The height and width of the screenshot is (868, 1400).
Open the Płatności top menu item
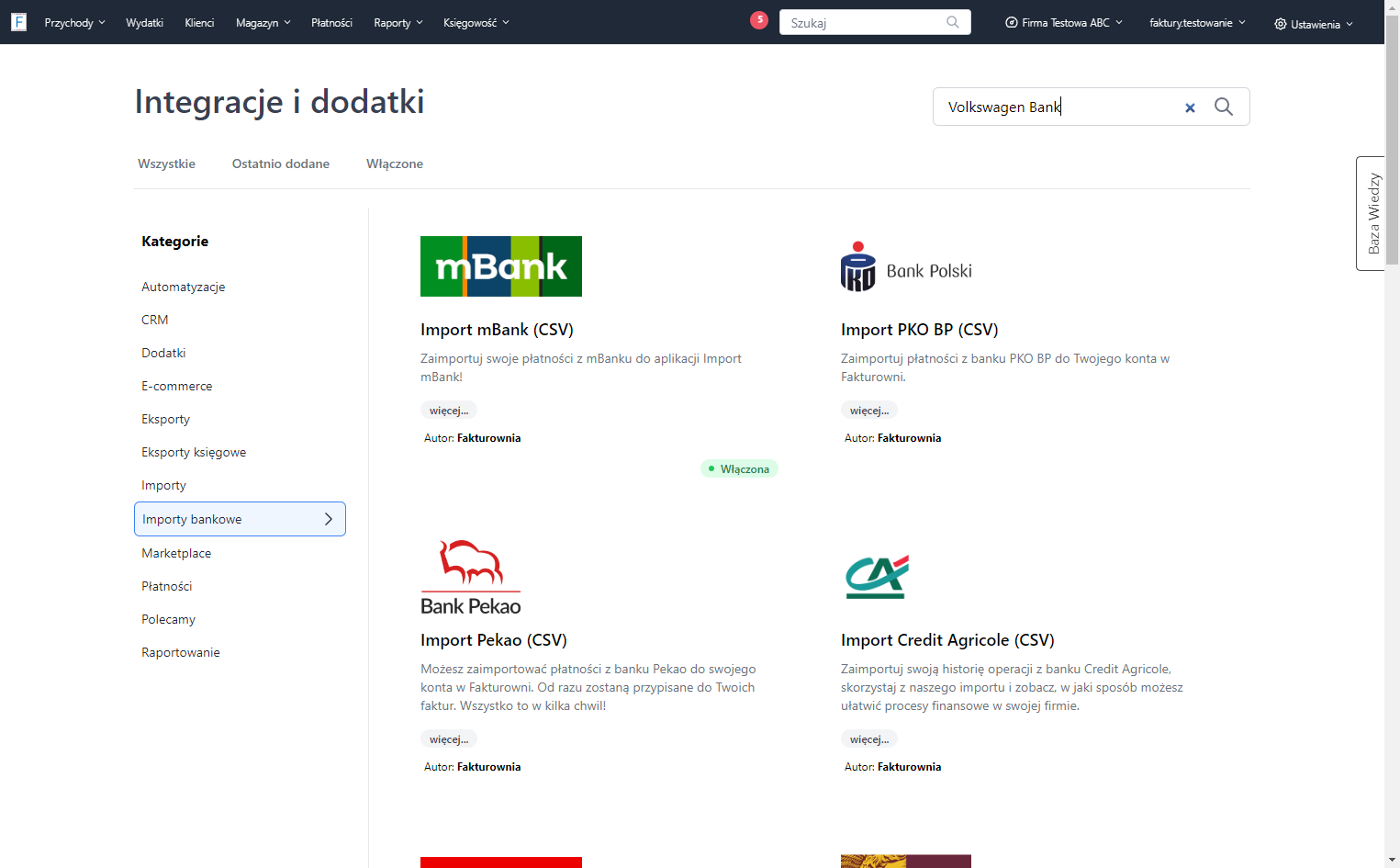coord(331,23)
